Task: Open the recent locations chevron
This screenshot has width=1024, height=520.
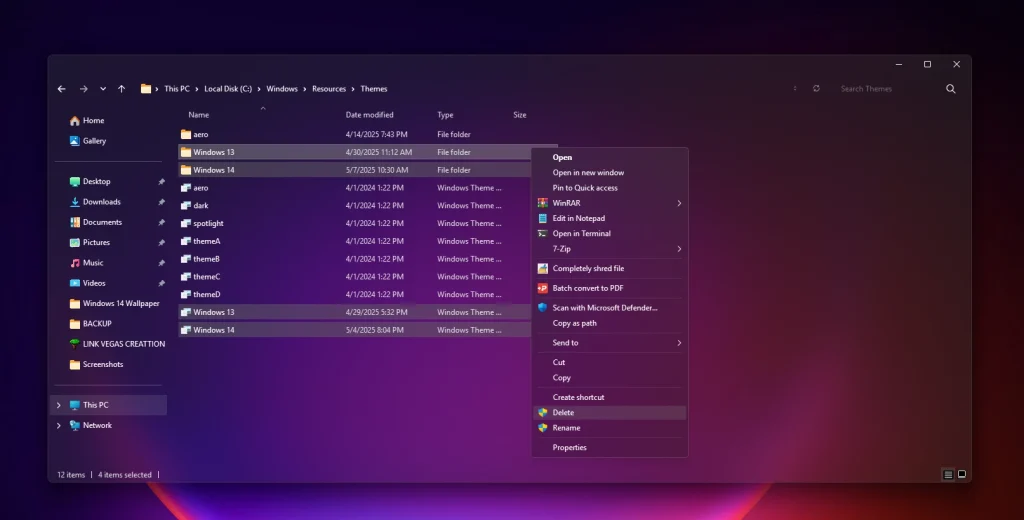Action: click(x=103, y=89)
